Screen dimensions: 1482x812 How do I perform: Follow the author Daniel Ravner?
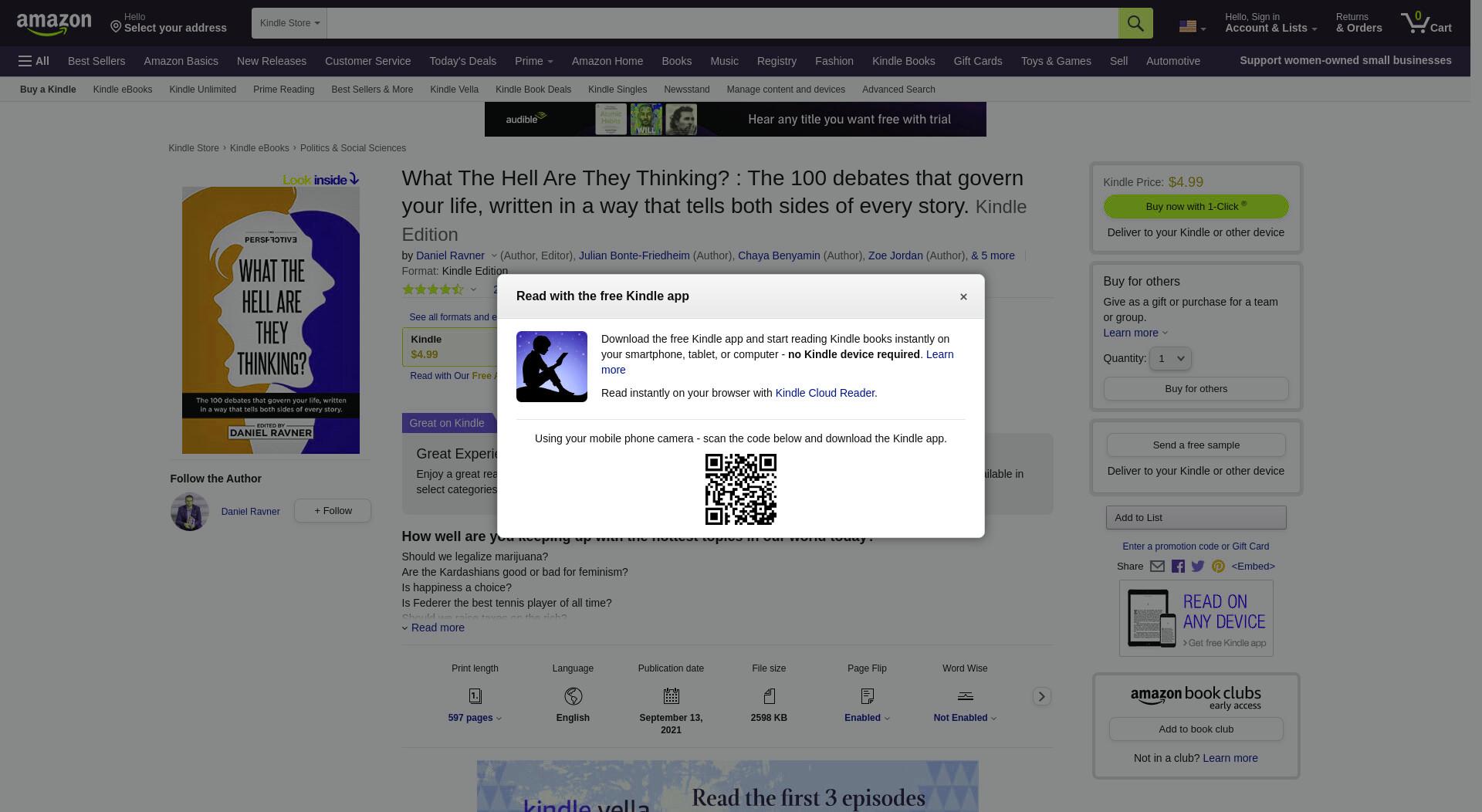(x=333, y=511)
